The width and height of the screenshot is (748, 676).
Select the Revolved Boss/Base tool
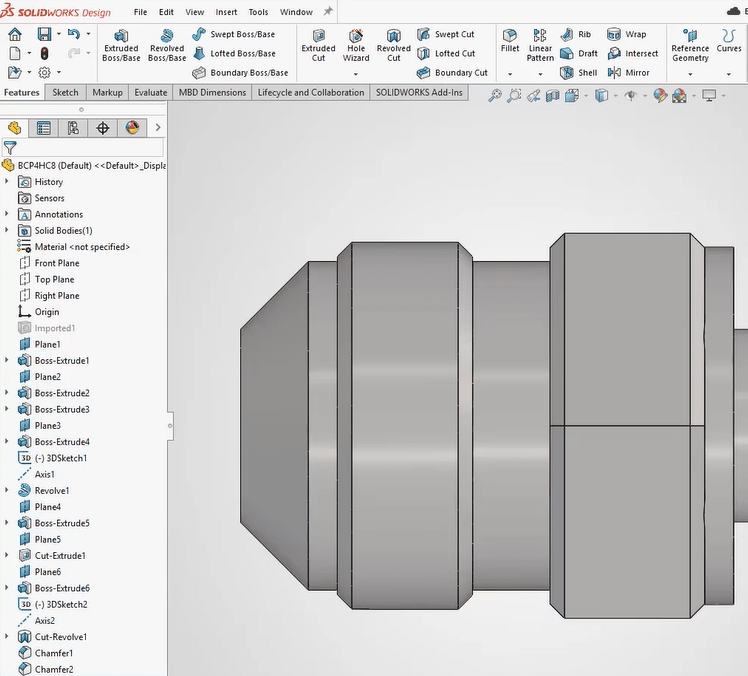(x=167, y=46)
